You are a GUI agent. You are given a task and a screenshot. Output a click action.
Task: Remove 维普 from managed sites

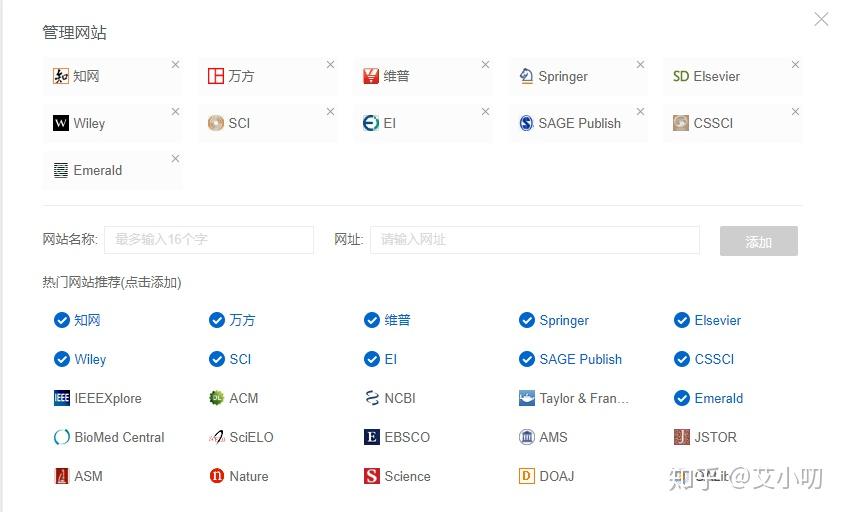tap(486, 65)
